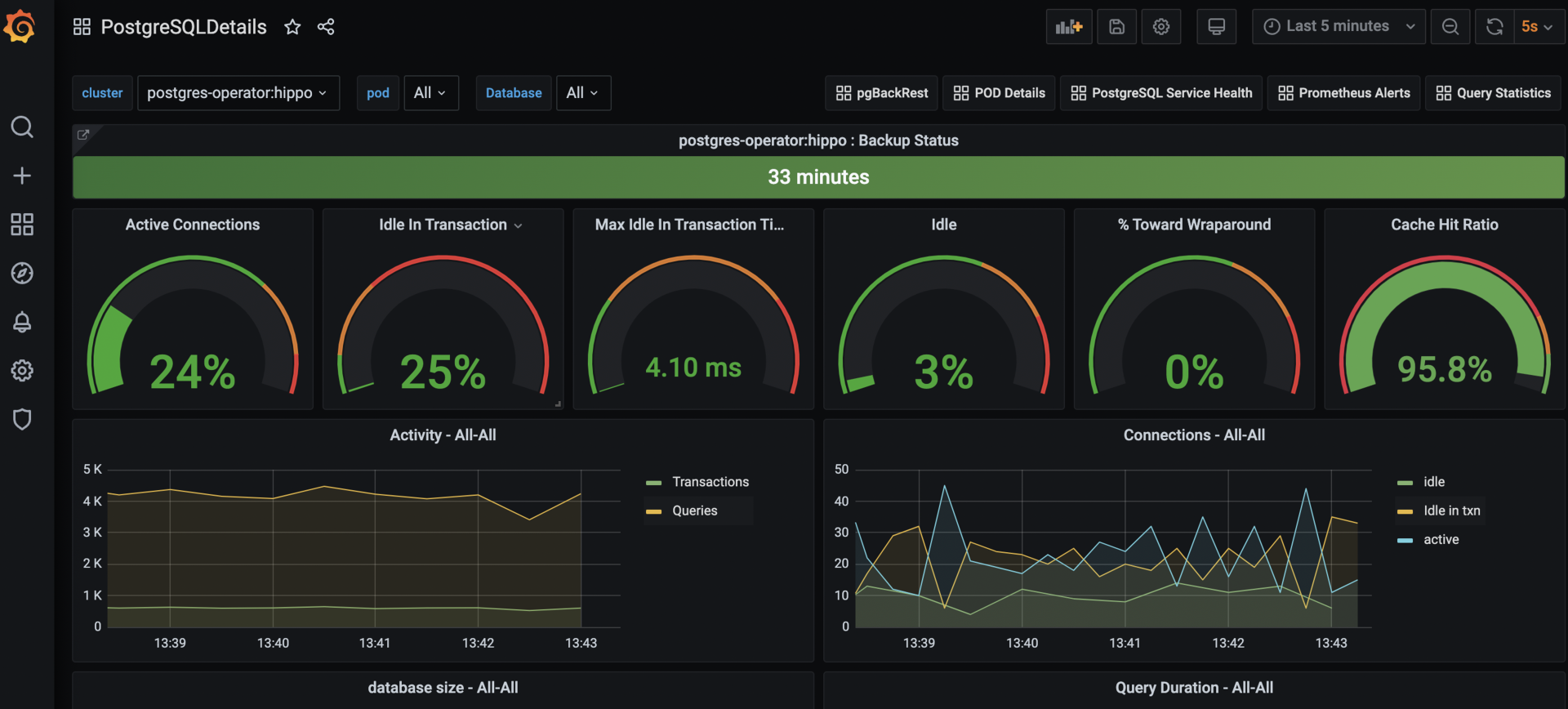Open the cluster postgres-operator:hippo dropdown

coord(238,93)
